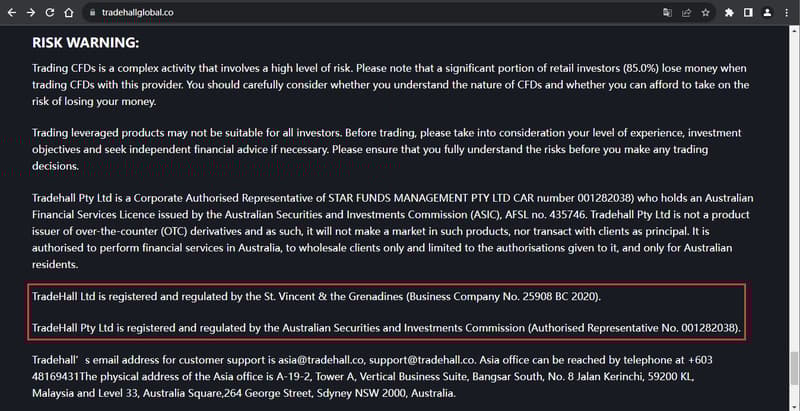Click the page's vertical scrollbar thumb

pyautogui.click(x=794, y=370)
